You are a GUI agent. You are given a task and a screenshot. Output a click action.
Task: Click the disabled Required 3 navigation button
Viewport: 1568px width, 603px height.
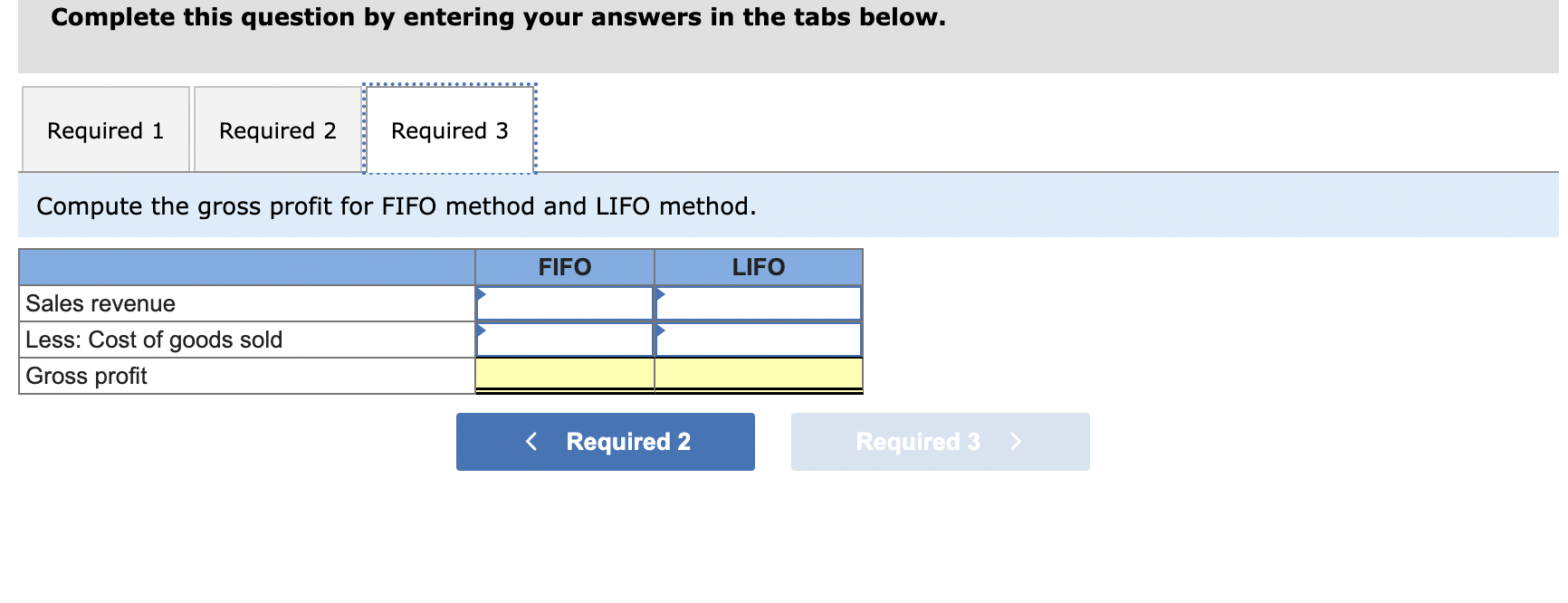pos(940,442)
